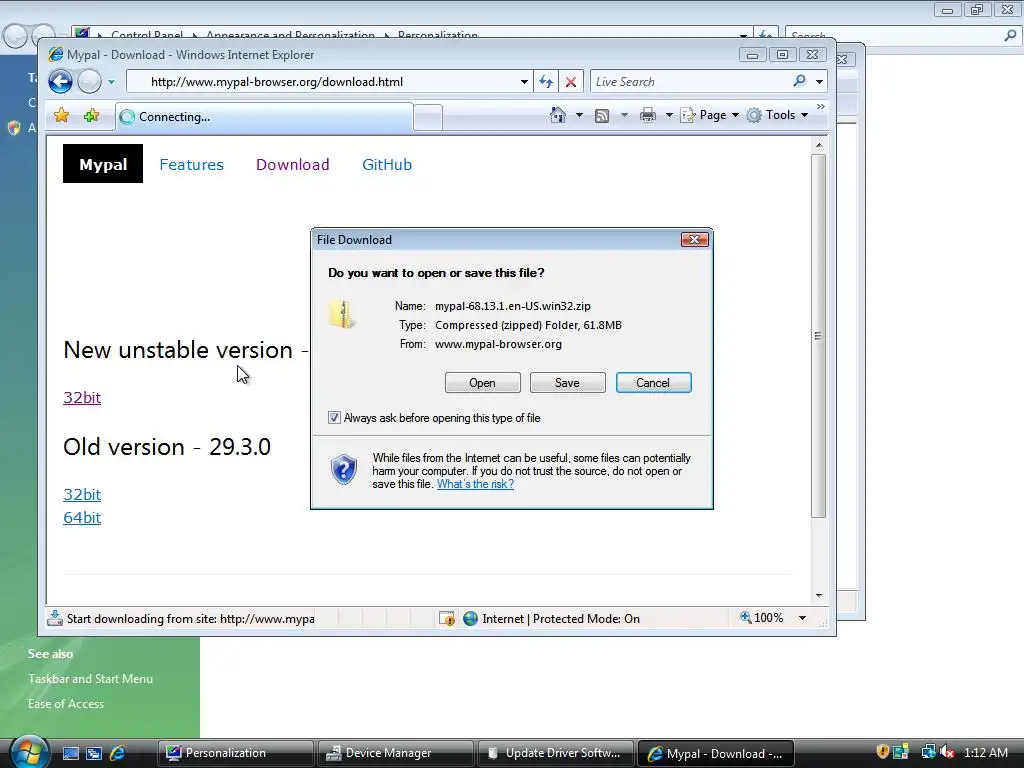Close the File Download dialog with red X

(x=694, y=240)
